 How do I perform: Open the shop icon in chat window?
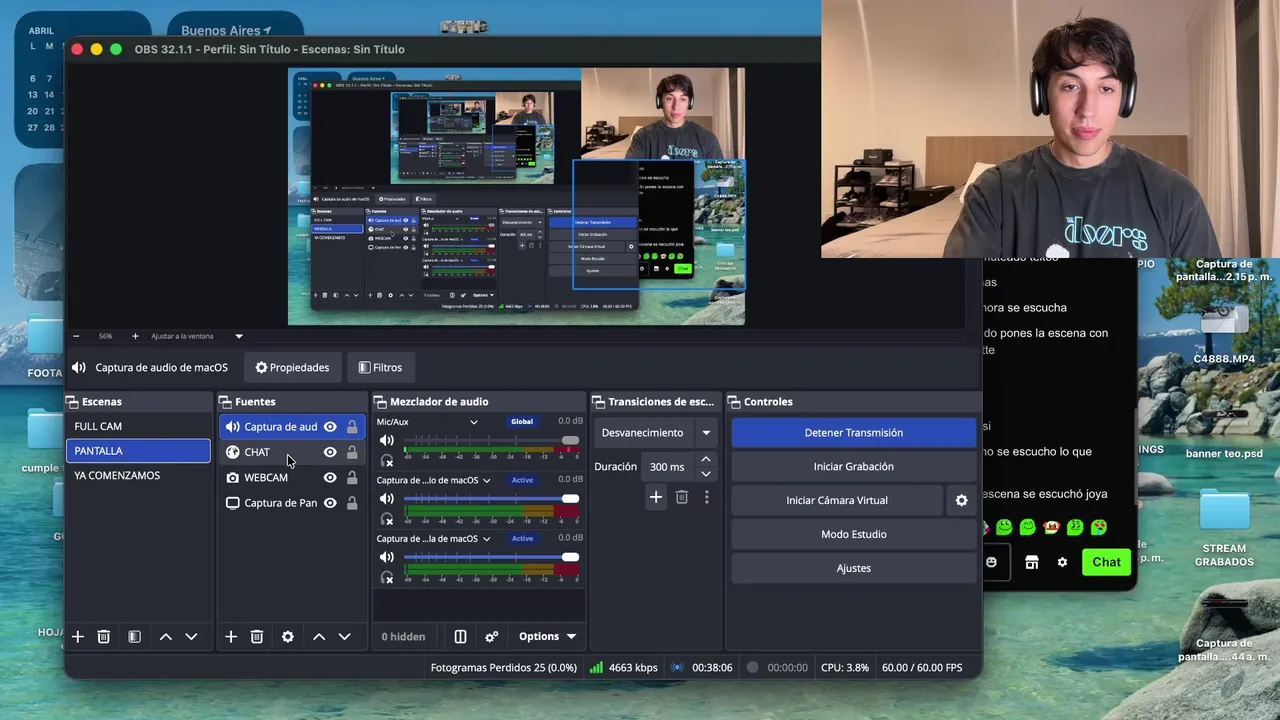(1032, 562)
